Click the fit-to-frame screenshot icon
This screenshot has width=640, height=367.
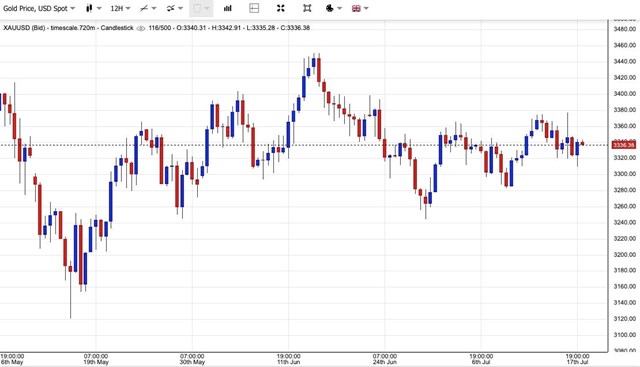pyautogui.click(x=307, y=8)
